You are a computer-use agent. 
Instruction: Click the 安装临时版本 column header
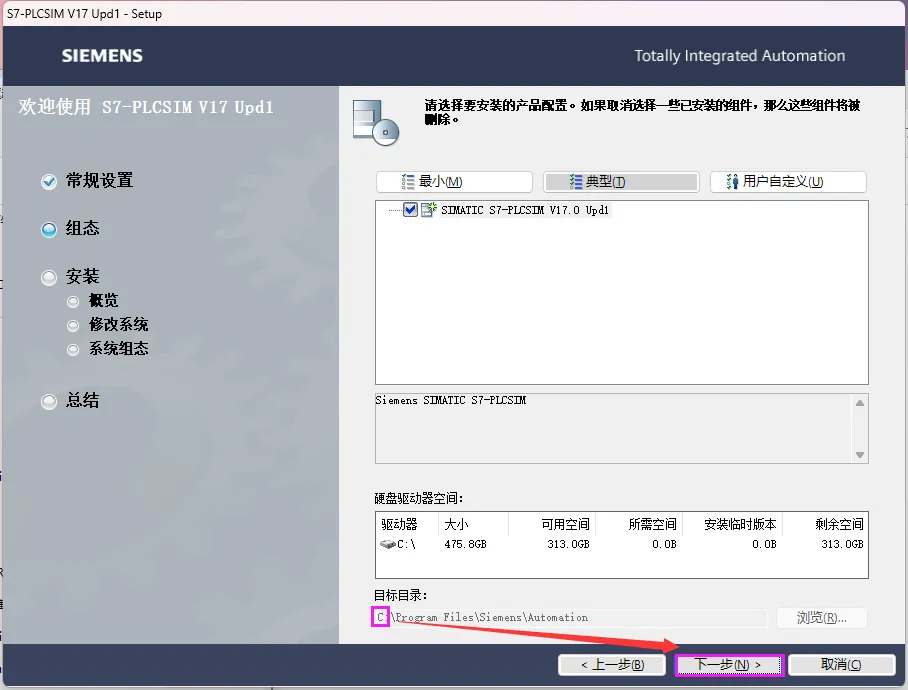click(733, 524)
